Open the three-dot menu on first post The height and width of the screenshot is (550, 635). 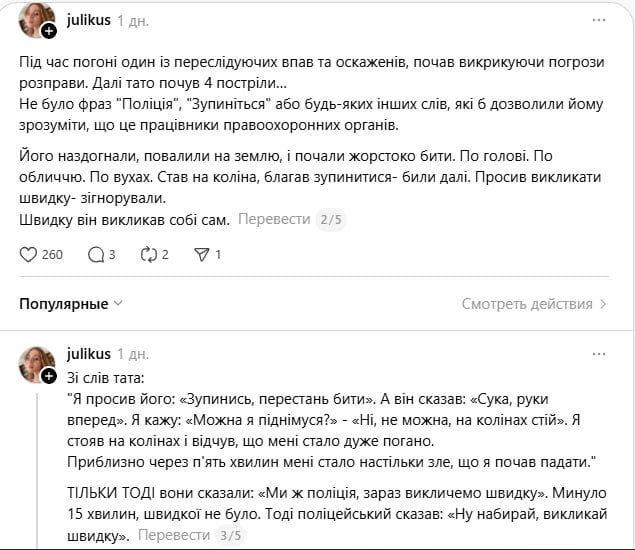tap(598, 20)
